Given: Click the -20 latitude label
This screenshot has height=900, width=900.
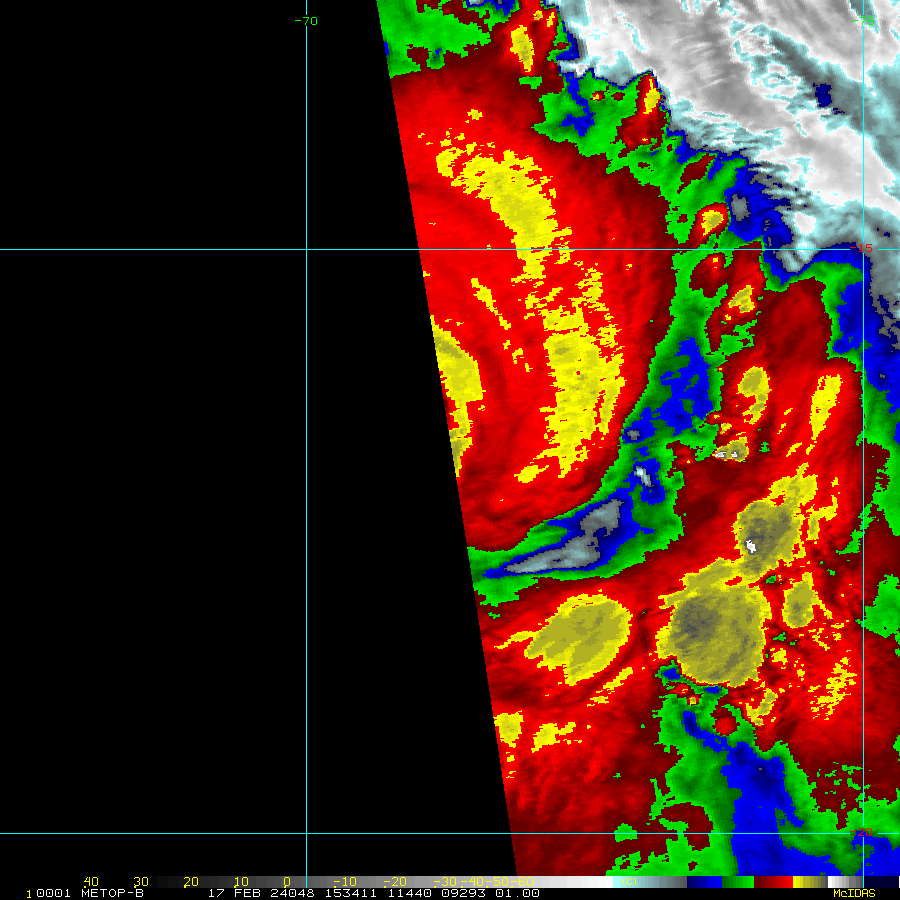Looking at the screenshot, I should click(x=861, y=832).
